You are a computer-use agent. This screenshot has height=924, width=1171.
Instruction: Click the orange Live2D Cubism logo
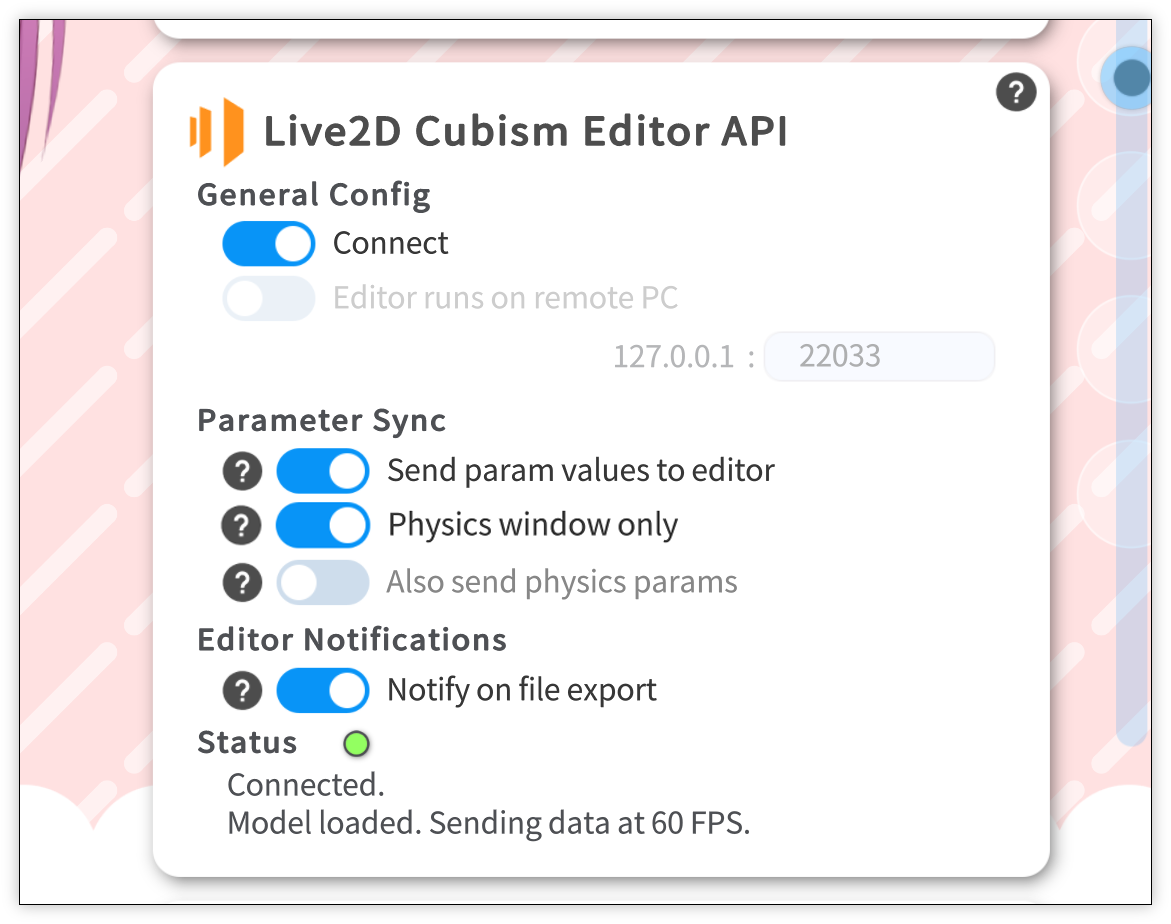coord(217,132)
